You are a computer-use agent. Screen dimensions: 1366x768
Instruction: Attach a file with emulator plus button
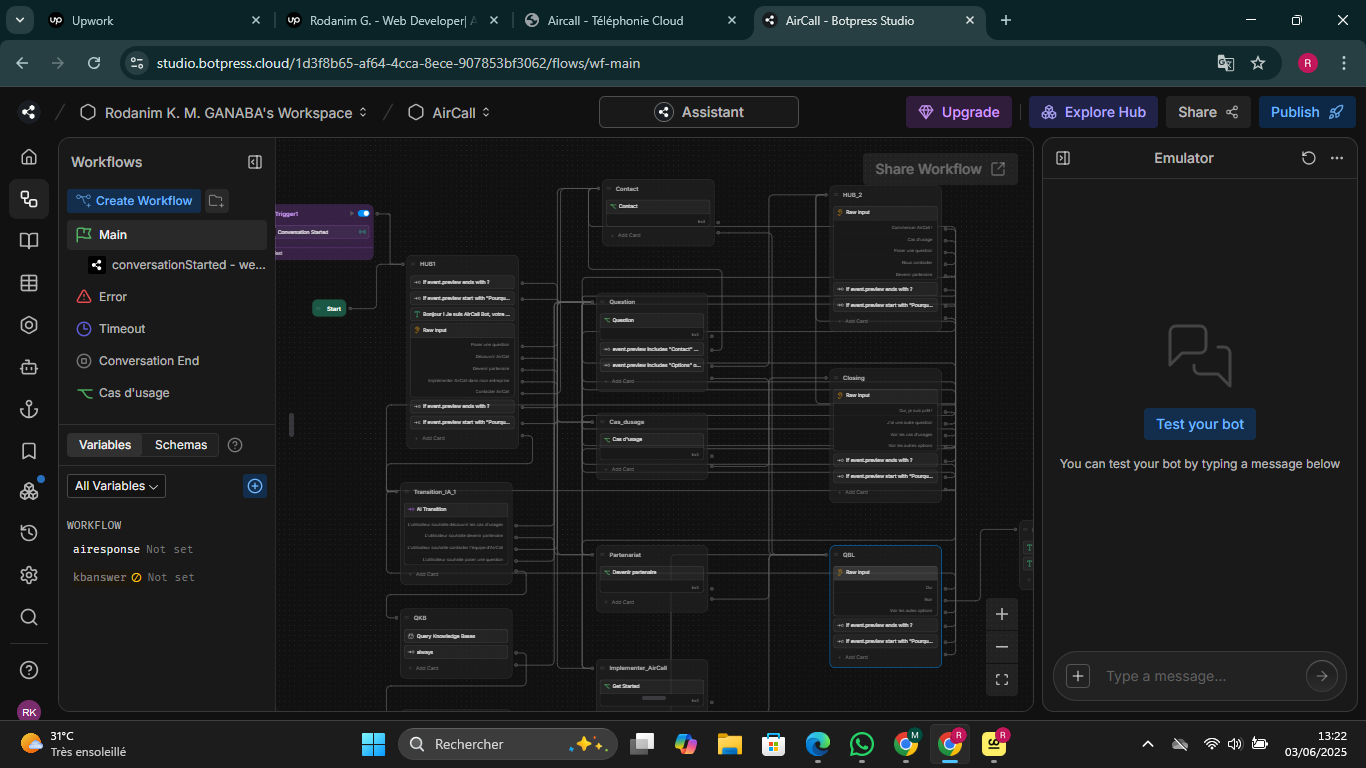1078,676
